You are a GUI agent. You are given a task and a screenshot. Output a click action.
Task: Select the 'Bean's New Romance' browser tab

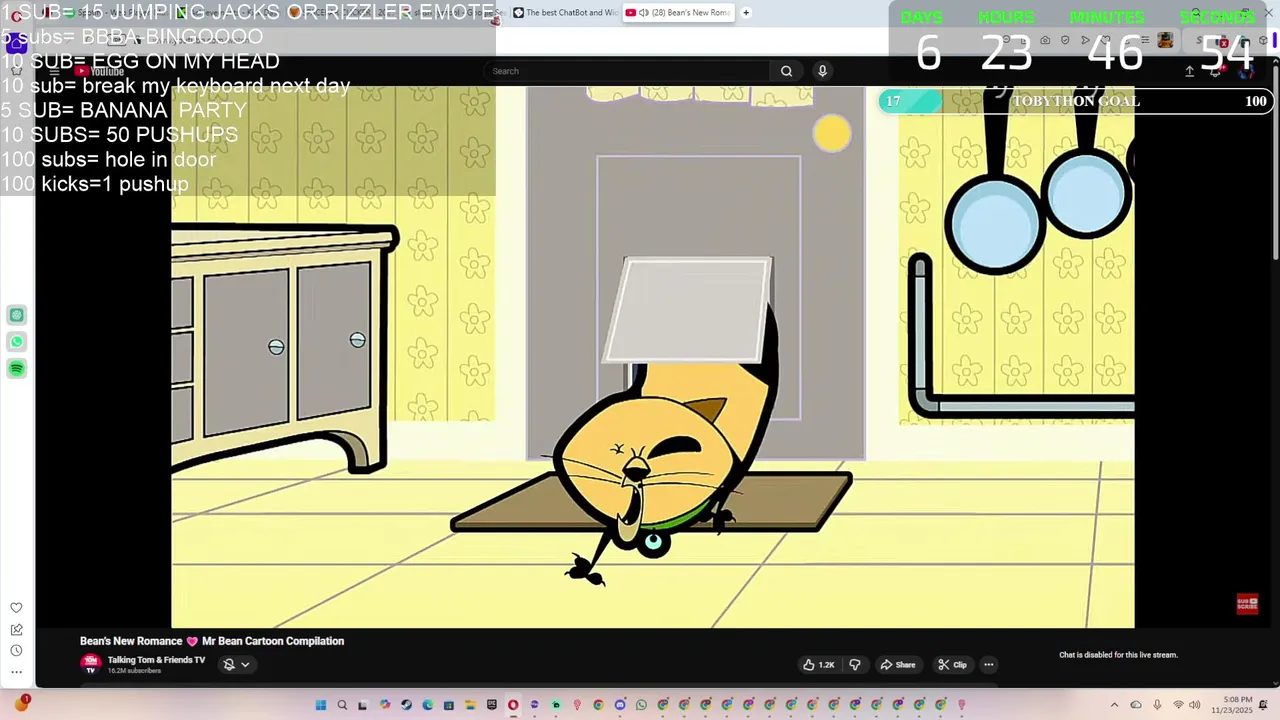point(678,13)
